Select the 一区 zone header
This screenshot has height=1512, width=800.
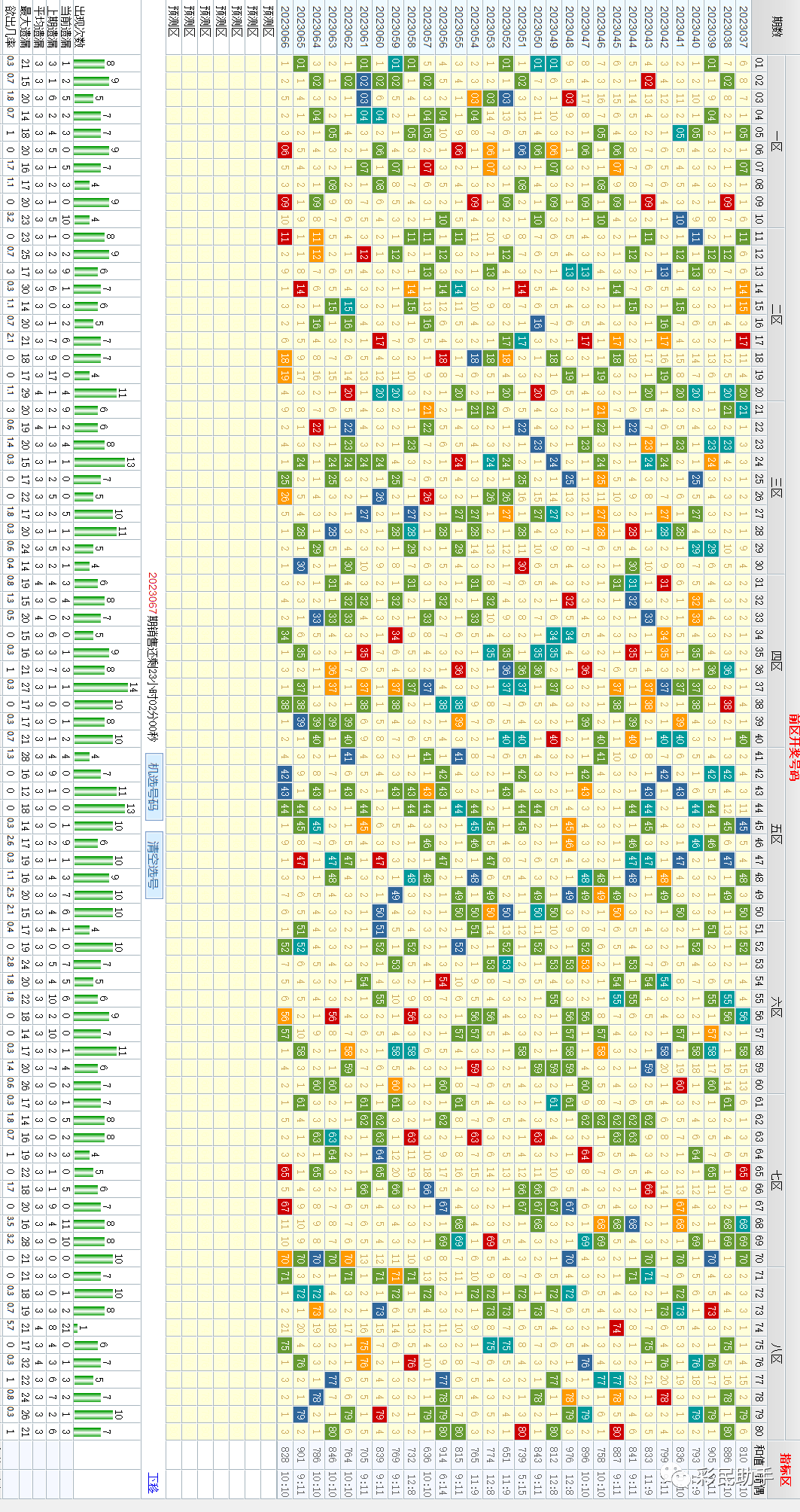tap(776, 141)
